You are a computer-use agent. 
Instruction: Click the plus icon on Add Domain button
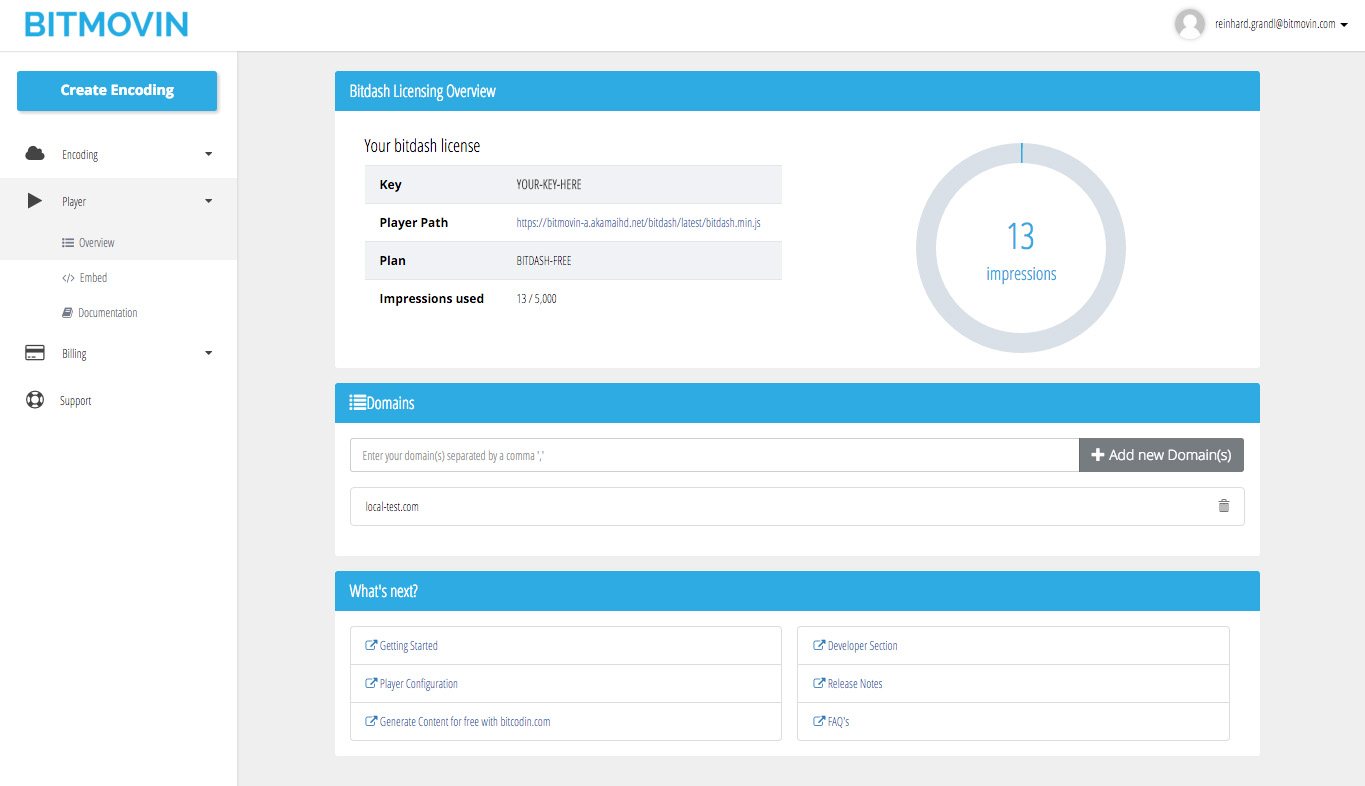tap(1097, 455)
